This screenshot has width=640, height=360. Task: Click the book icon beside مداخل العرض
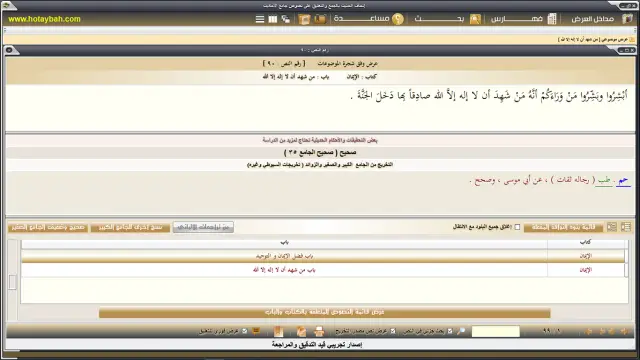point(627,19)
